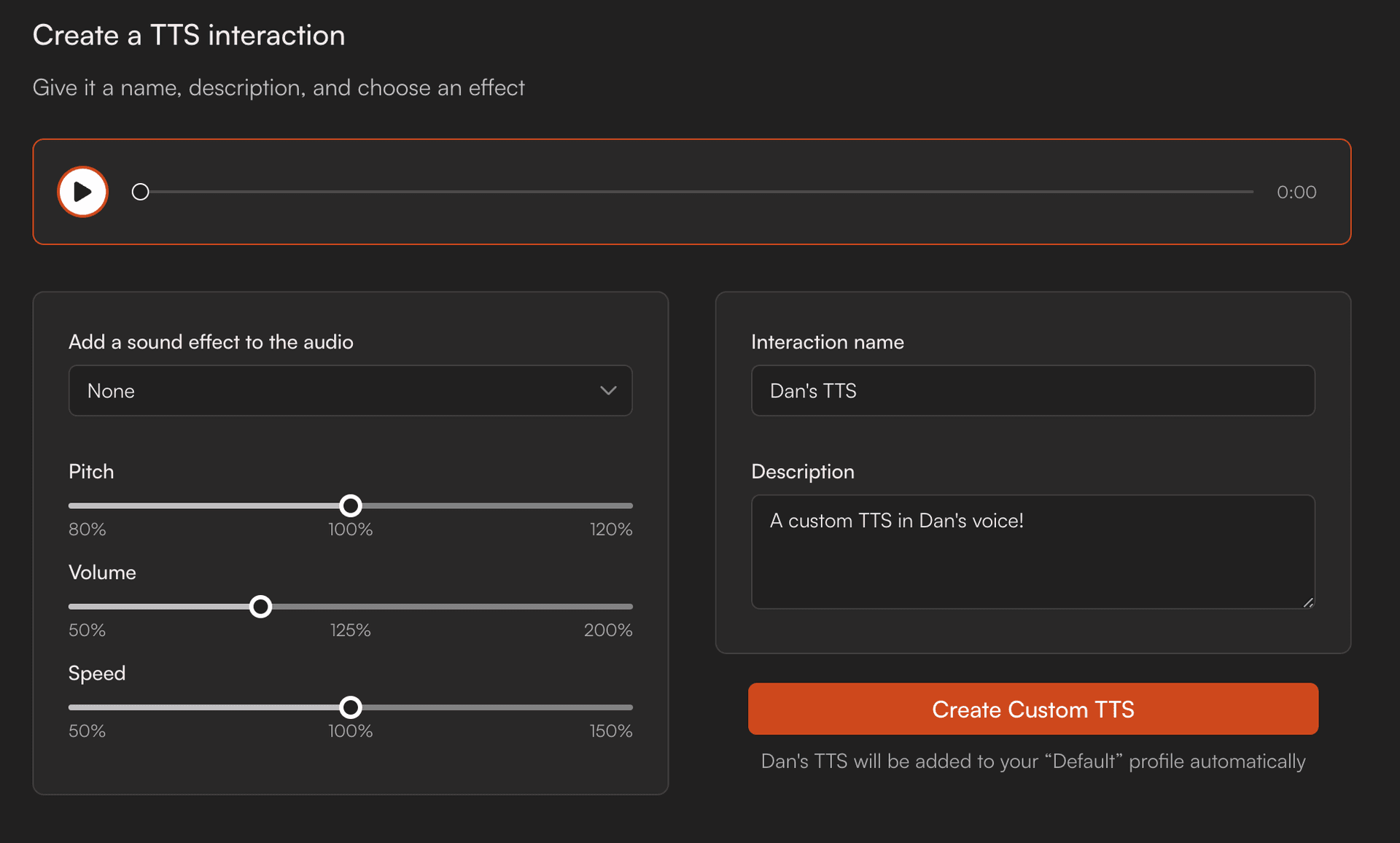Click the Volume slider handle
1400x843 pixels.
260,607
